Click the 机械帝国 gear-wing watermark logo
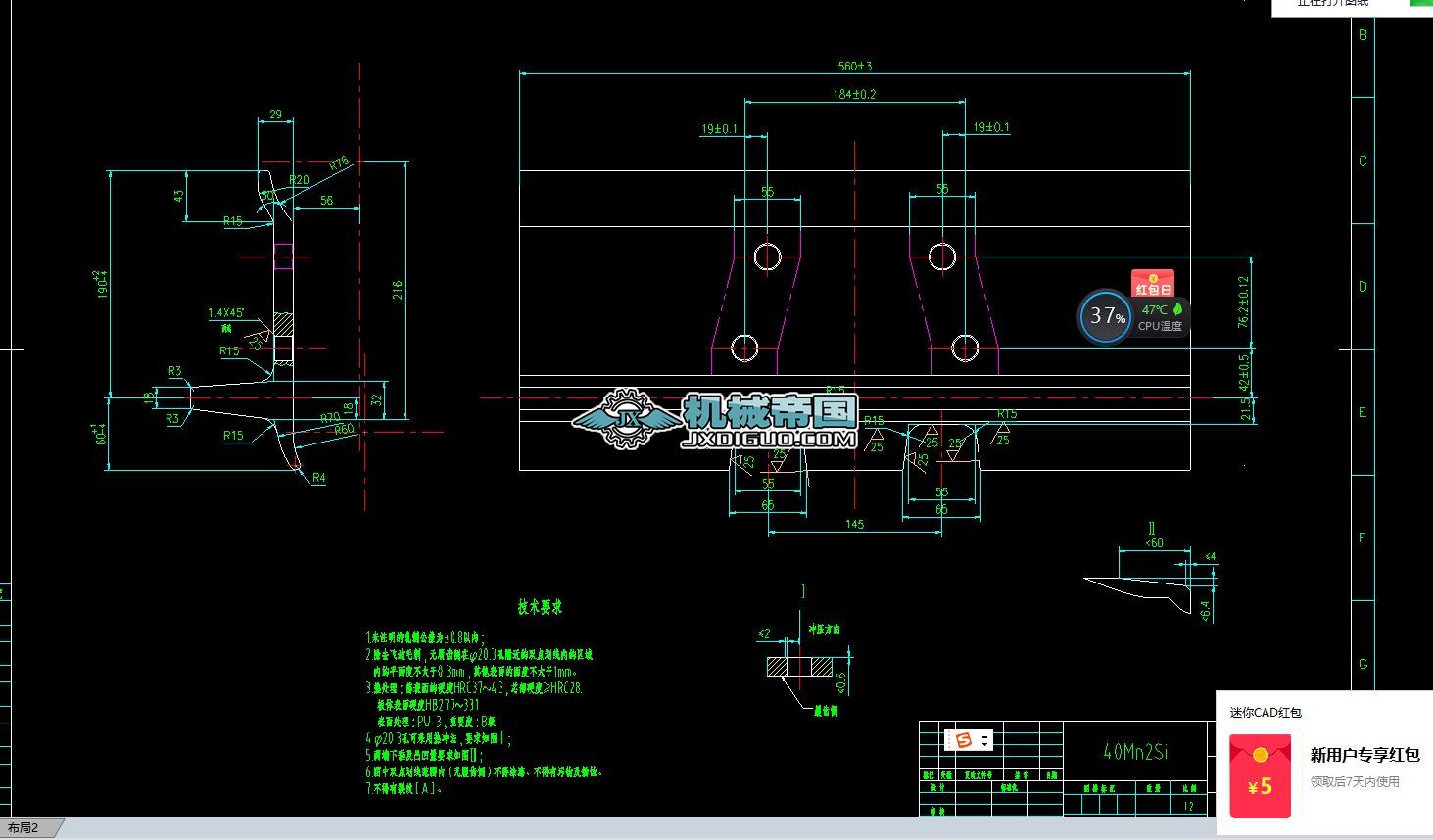The width and height of the screenshot is (1433, 840). 625,420
